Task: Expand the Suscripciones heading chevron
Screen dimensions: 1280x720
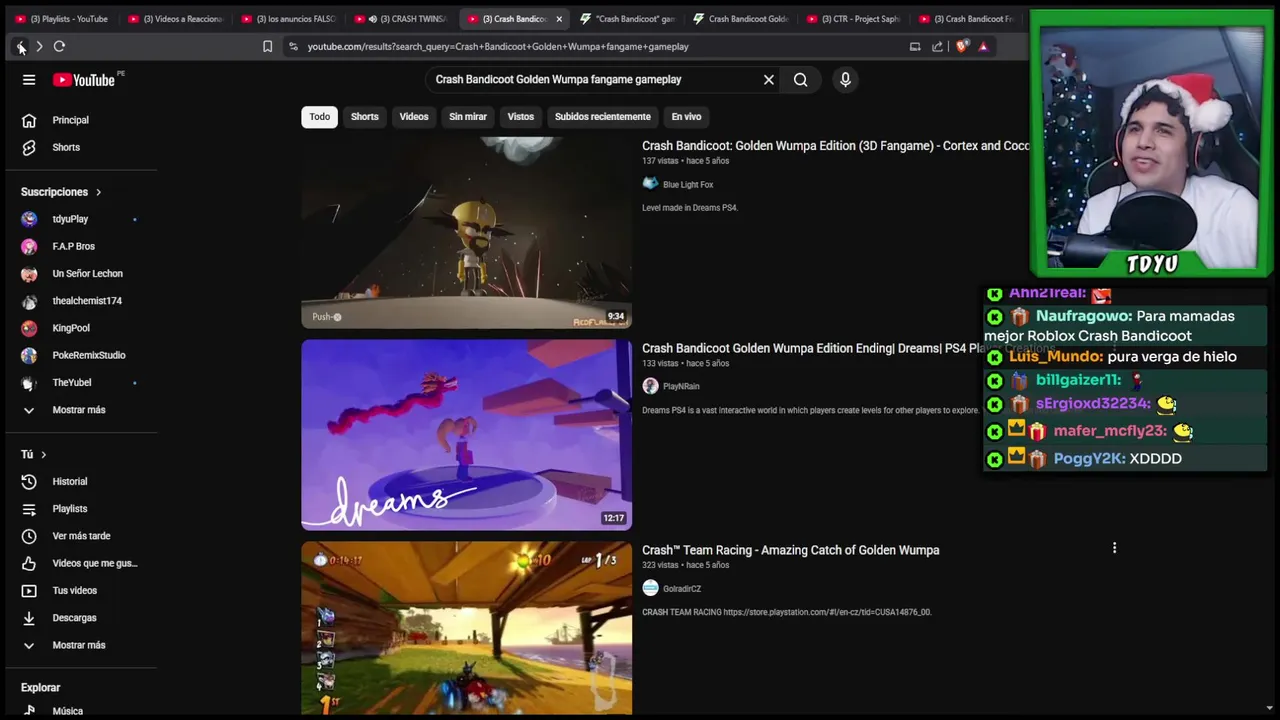Action: coord(98,192)
